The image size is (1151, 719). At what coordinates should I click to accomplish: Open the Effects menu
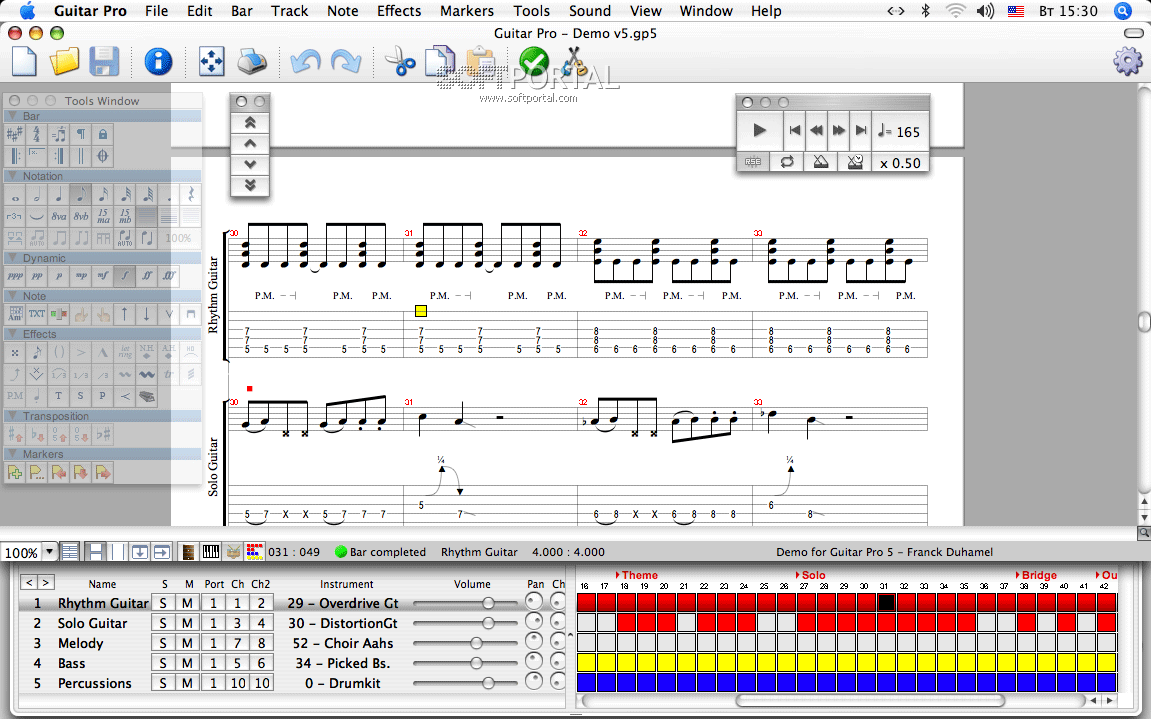point(399,11)
